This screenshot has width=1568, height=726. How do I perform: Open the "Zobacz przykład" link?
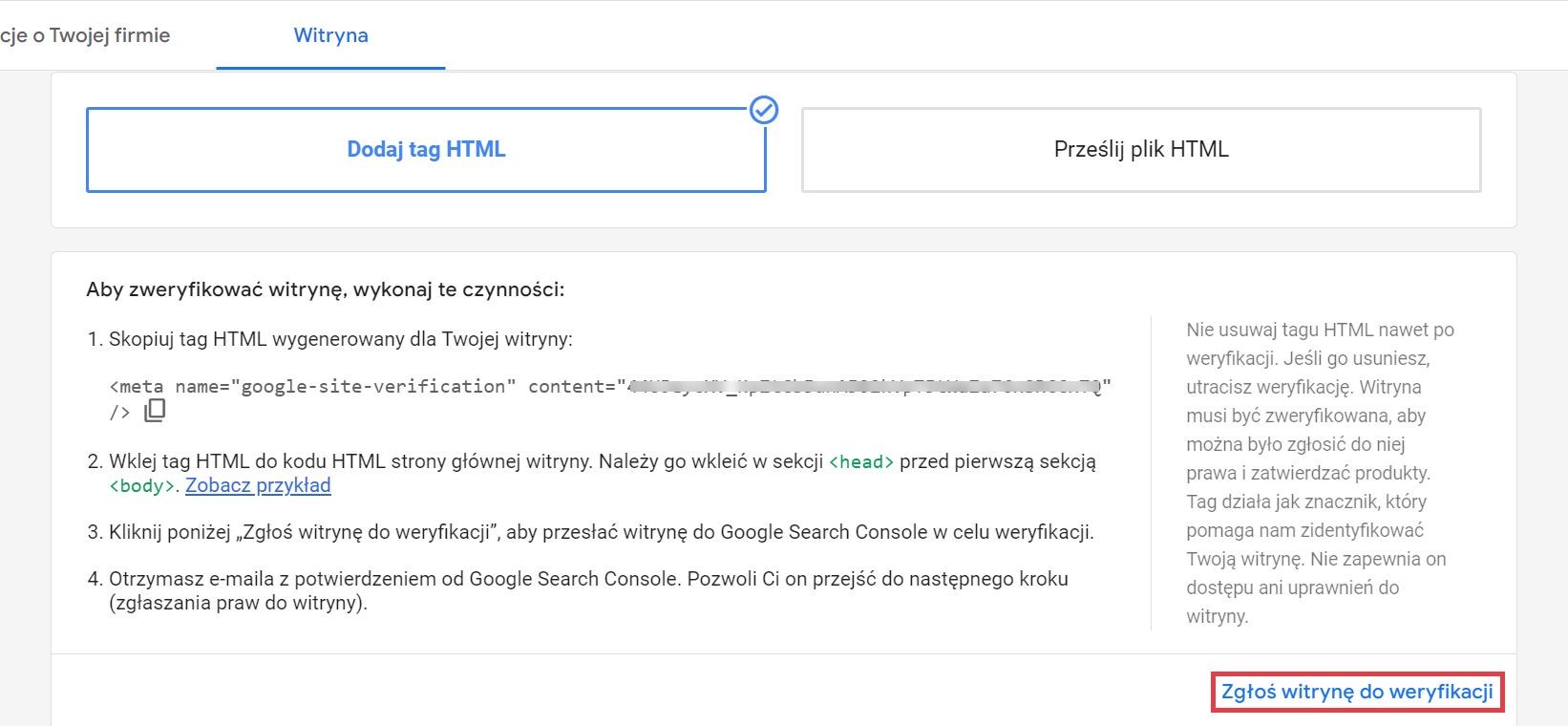[x=258, y=485]
